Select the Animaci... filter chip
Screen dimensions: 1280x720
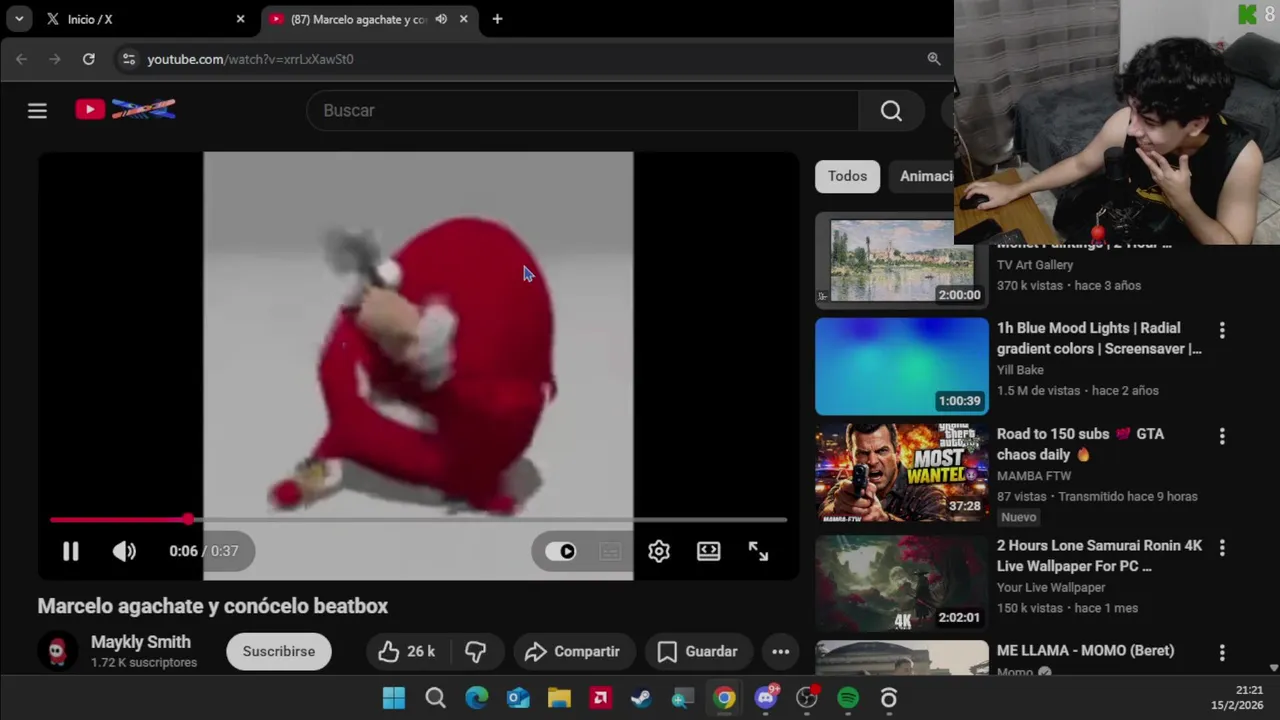(x=921, y=176)
